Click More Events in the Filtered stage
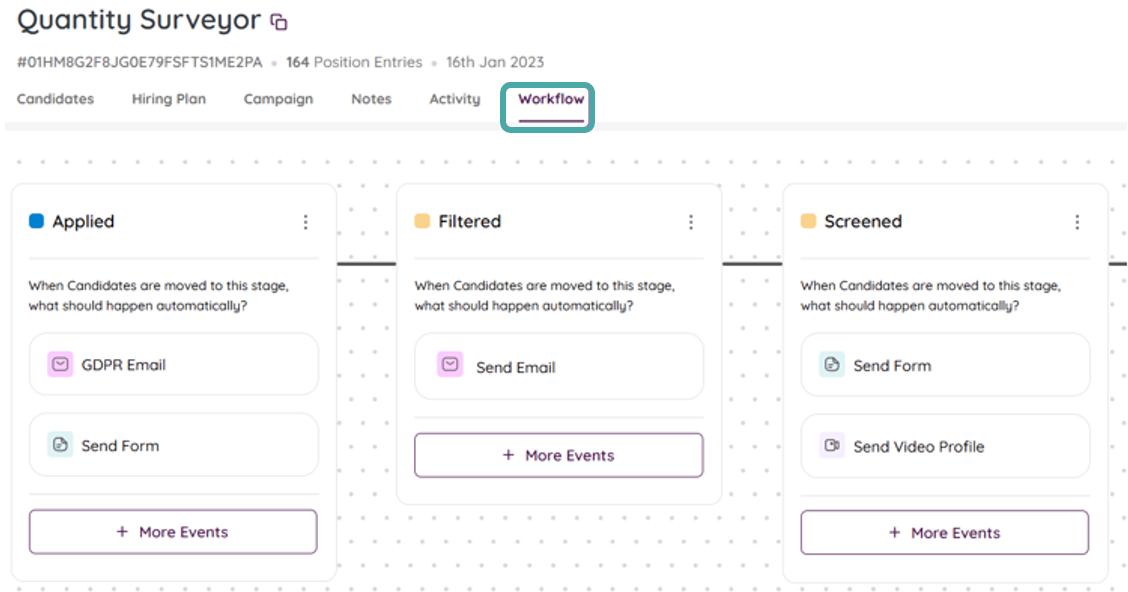The height and width of the screenshot is (592, 1128). point(559,455)
